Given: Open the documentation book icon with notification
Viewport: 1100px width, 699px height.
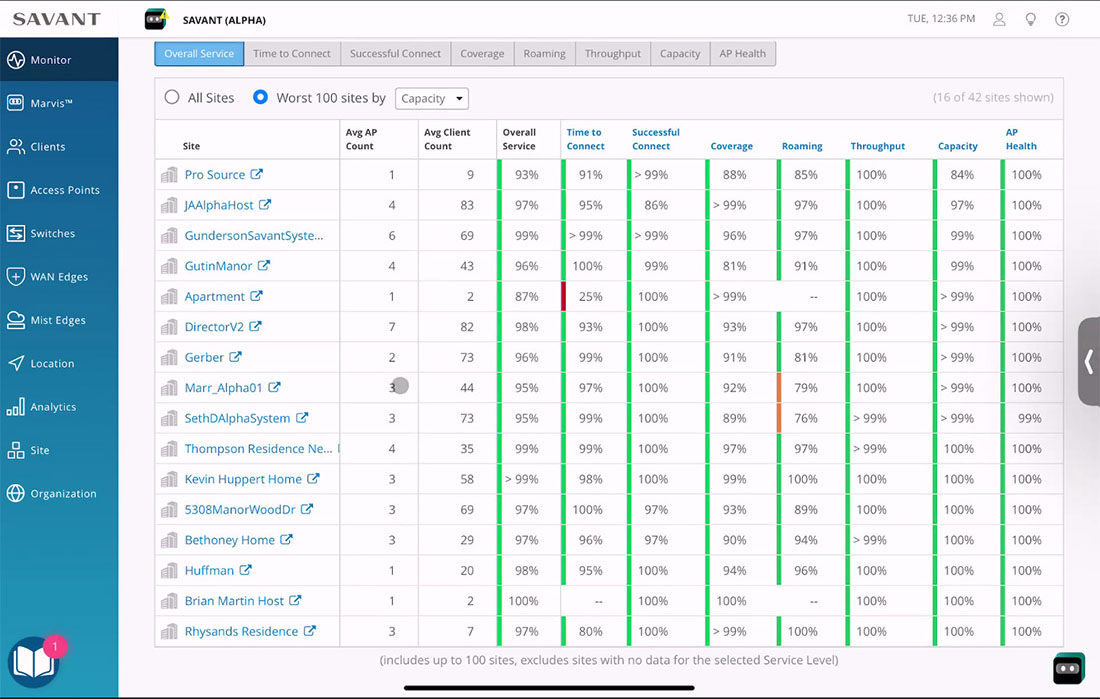Looking at the screenshot, I should 33,662.
